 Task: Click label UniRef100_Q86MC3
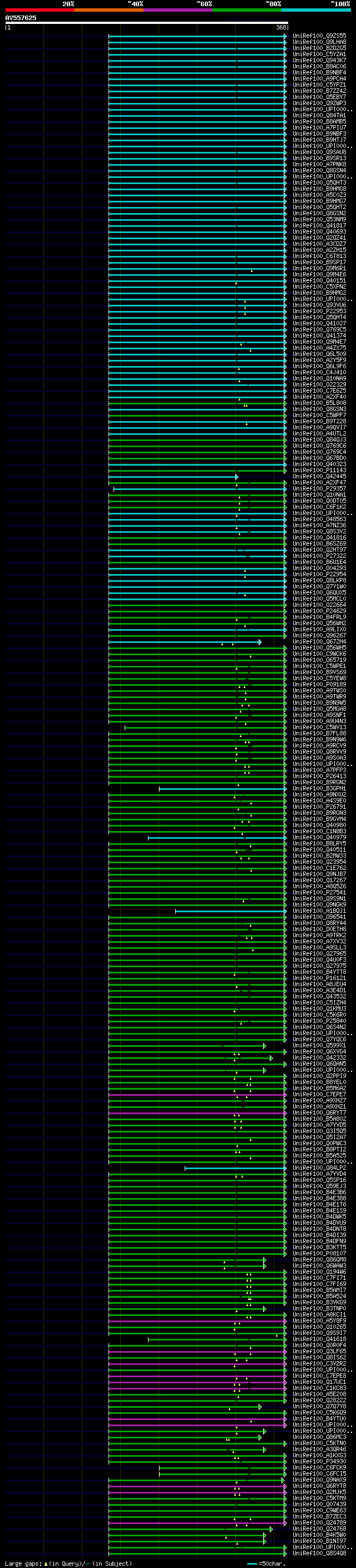(x=319, y=1437)
